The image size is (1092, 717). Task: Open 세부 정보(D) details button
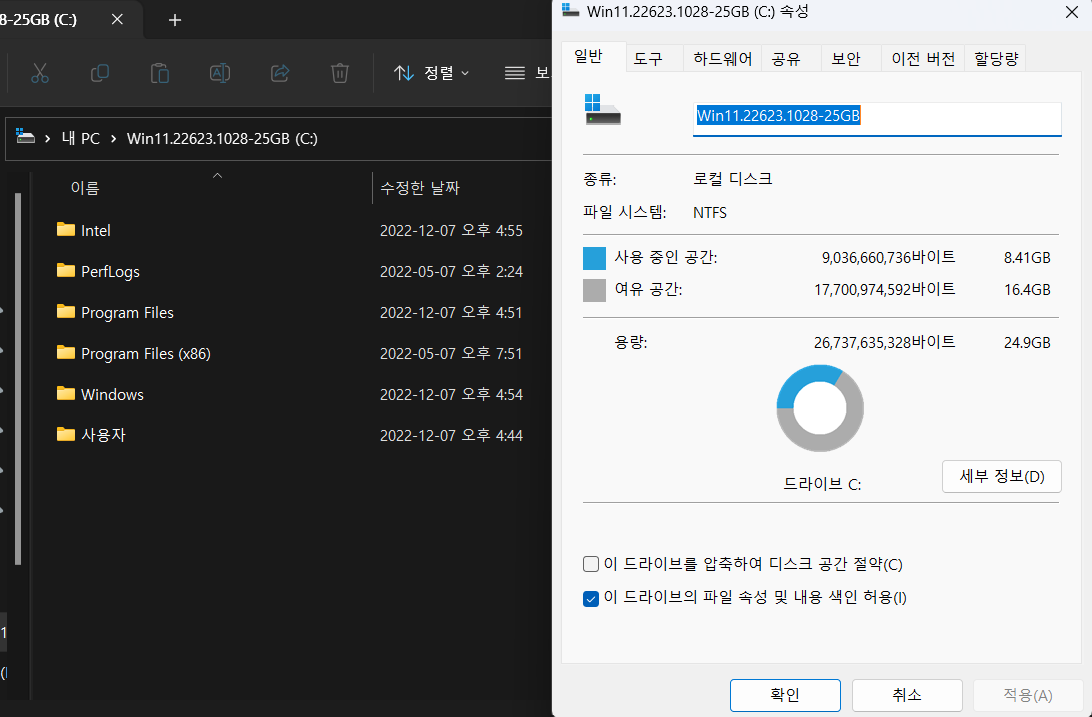(1001, 477)
